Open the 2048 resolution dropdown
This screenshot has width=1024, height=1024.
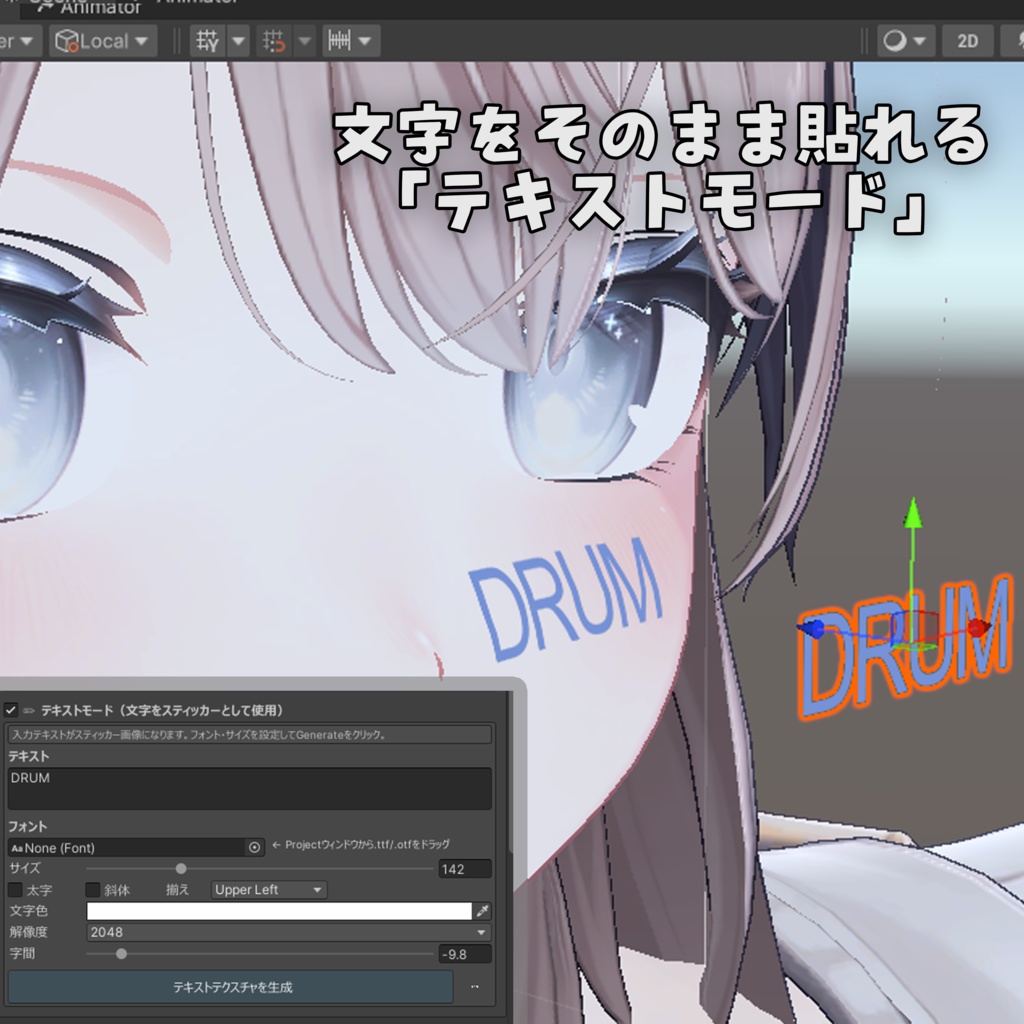(x=289, y=932)
